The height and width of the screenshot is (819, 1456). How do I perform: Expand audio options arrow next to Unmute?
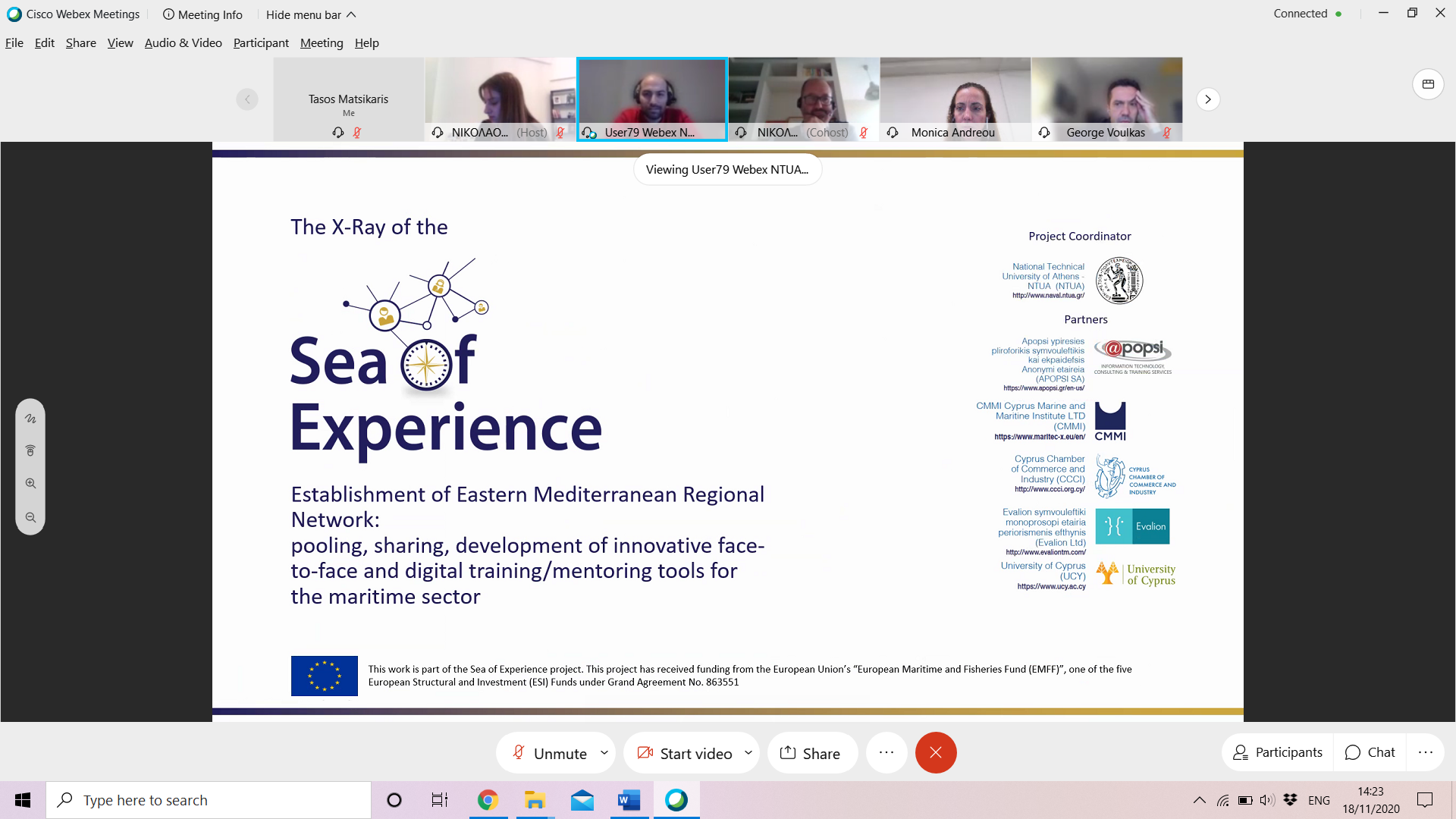[604, 753]
